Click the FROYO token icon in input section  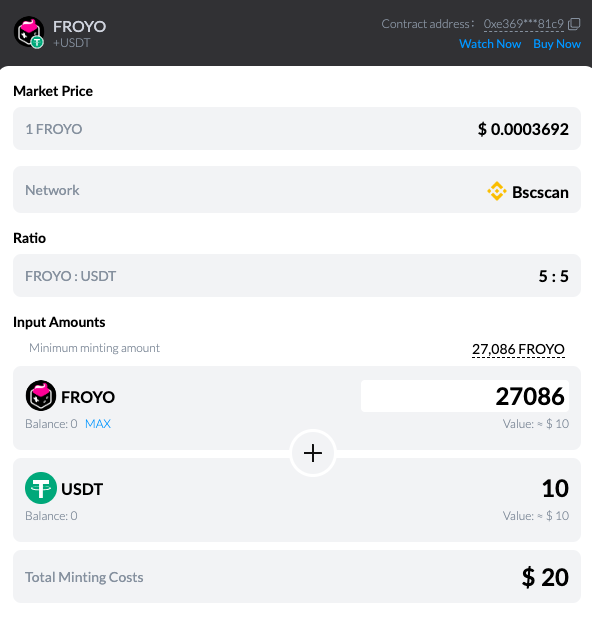(41, 395)
